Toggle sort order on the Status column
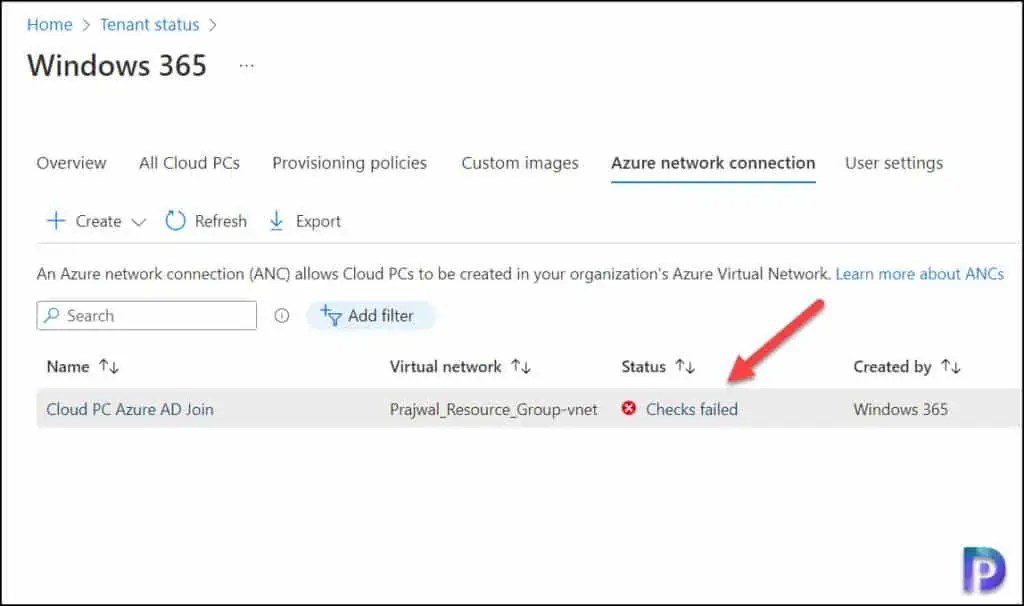Viewport: 1024px width, 606px height. (x=686, y=366)
